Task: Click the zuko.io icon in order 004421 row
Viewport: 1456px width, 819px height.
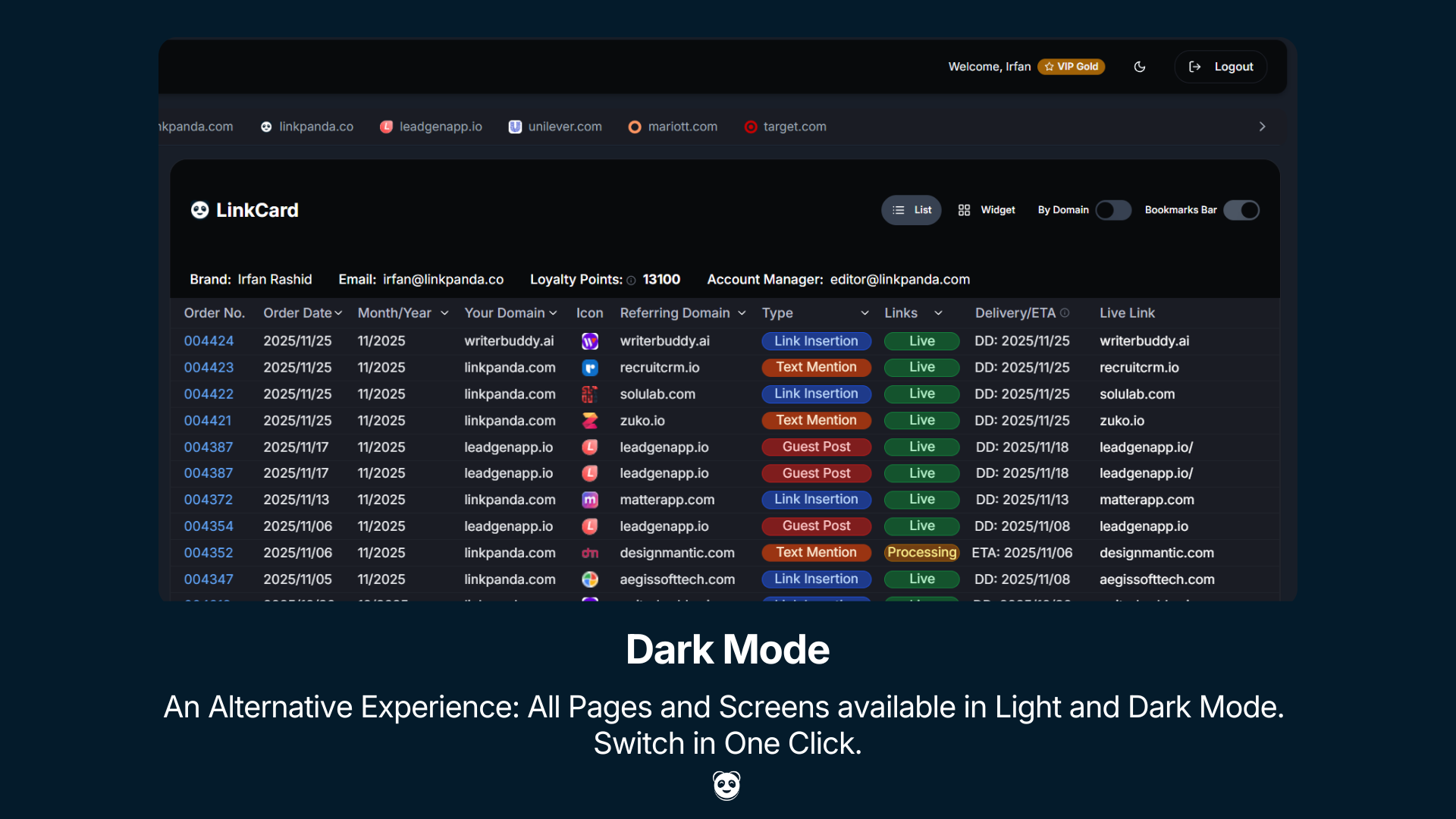Action: (590, 420)
